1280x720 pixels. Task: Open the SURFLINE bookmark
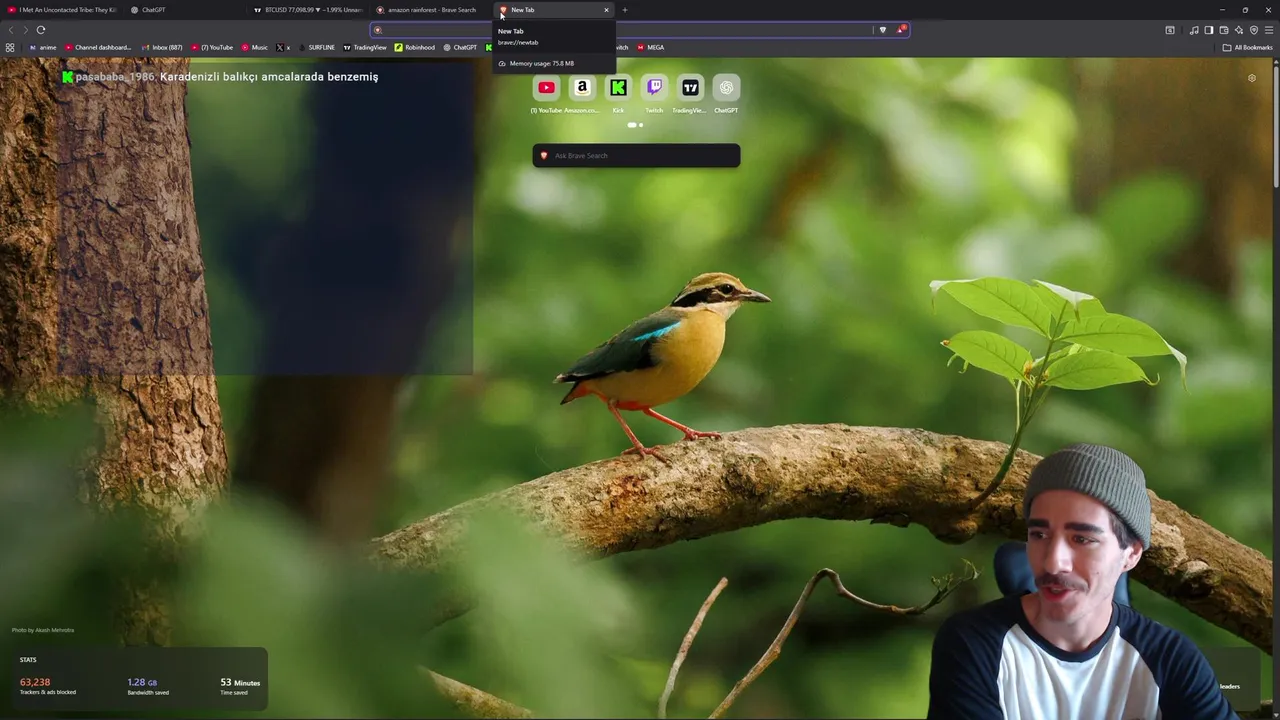(316, 47)
